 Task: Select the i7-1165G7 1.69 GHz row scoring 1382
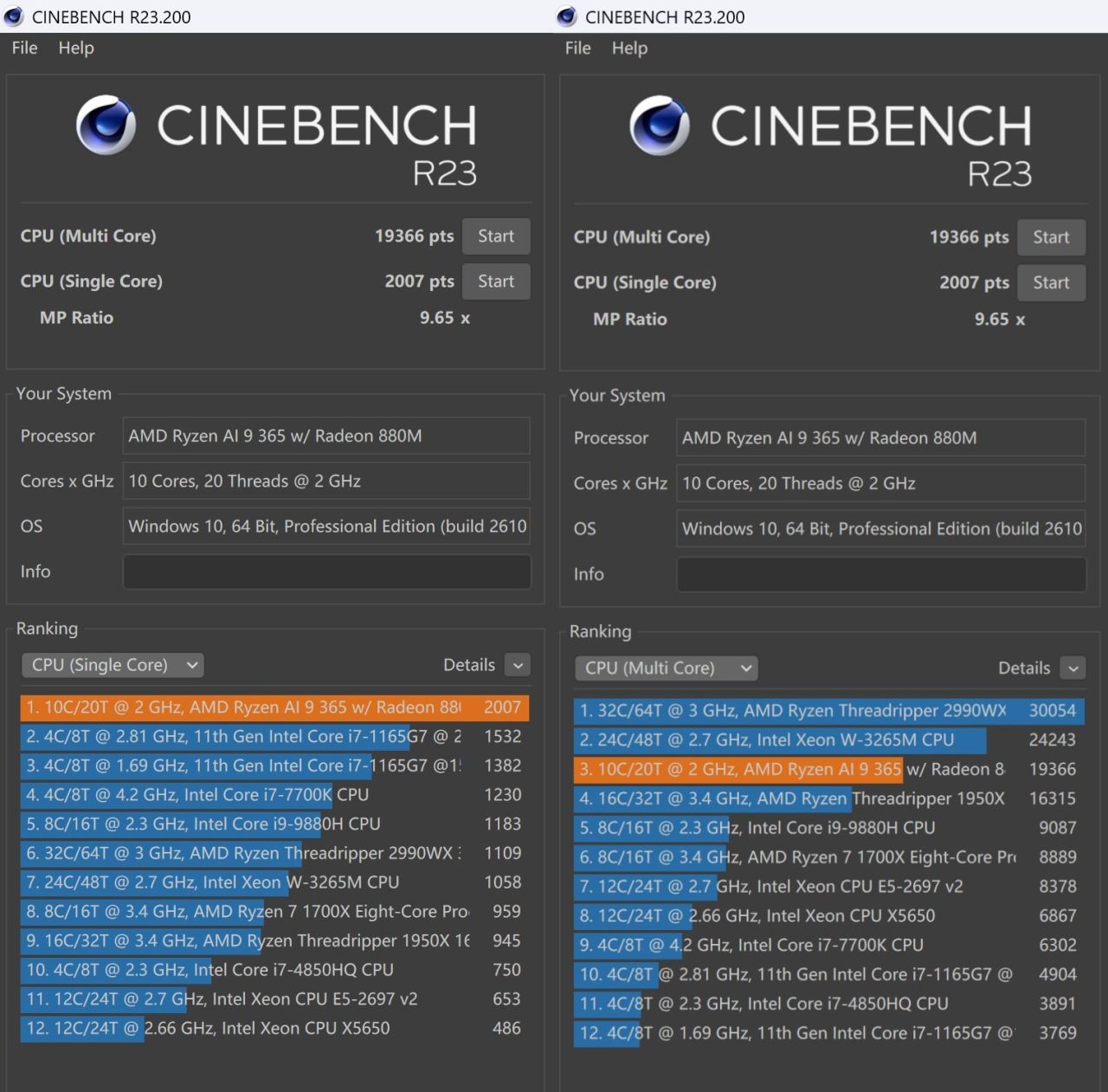click(274, 766)
